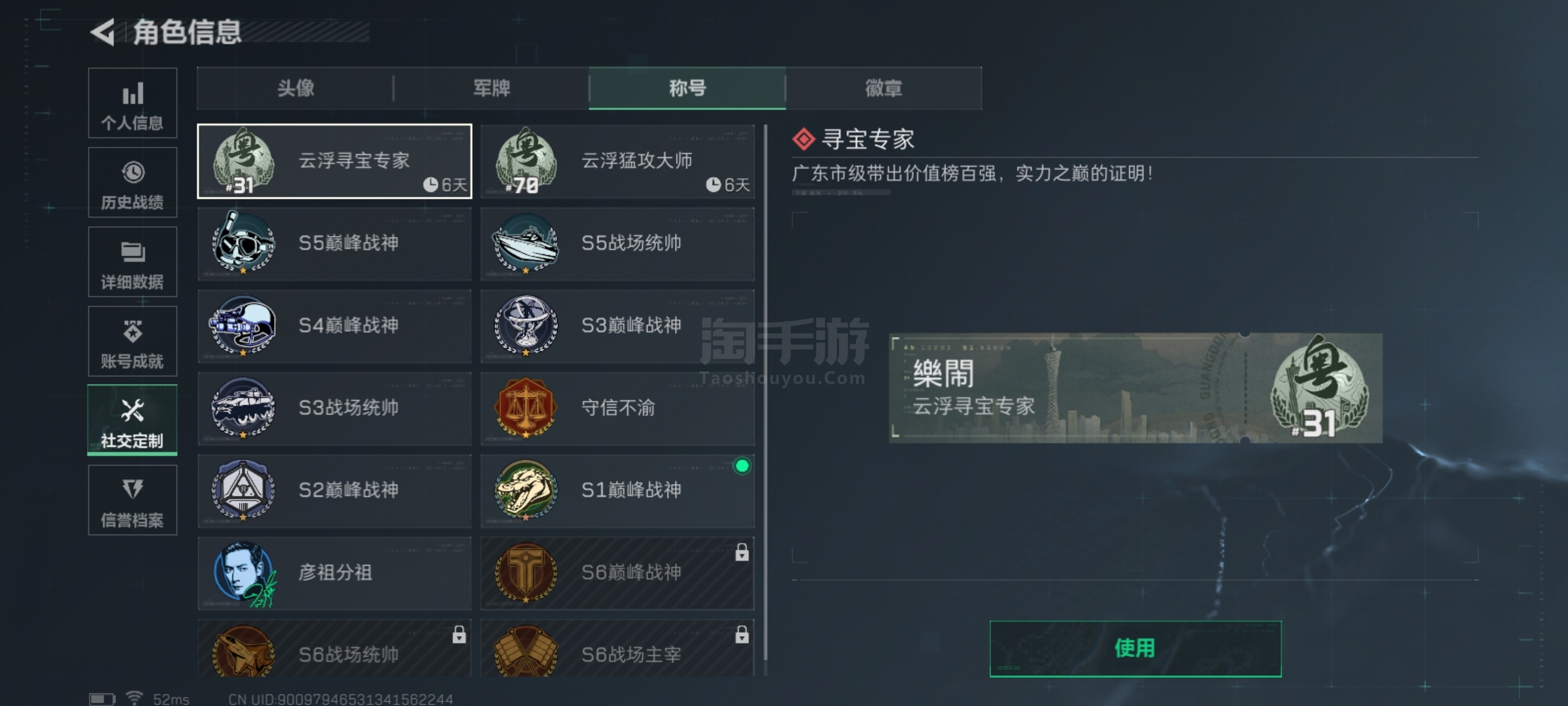
Task: Go back using the arrow beside 角色信息
Action: click(103, 32)
